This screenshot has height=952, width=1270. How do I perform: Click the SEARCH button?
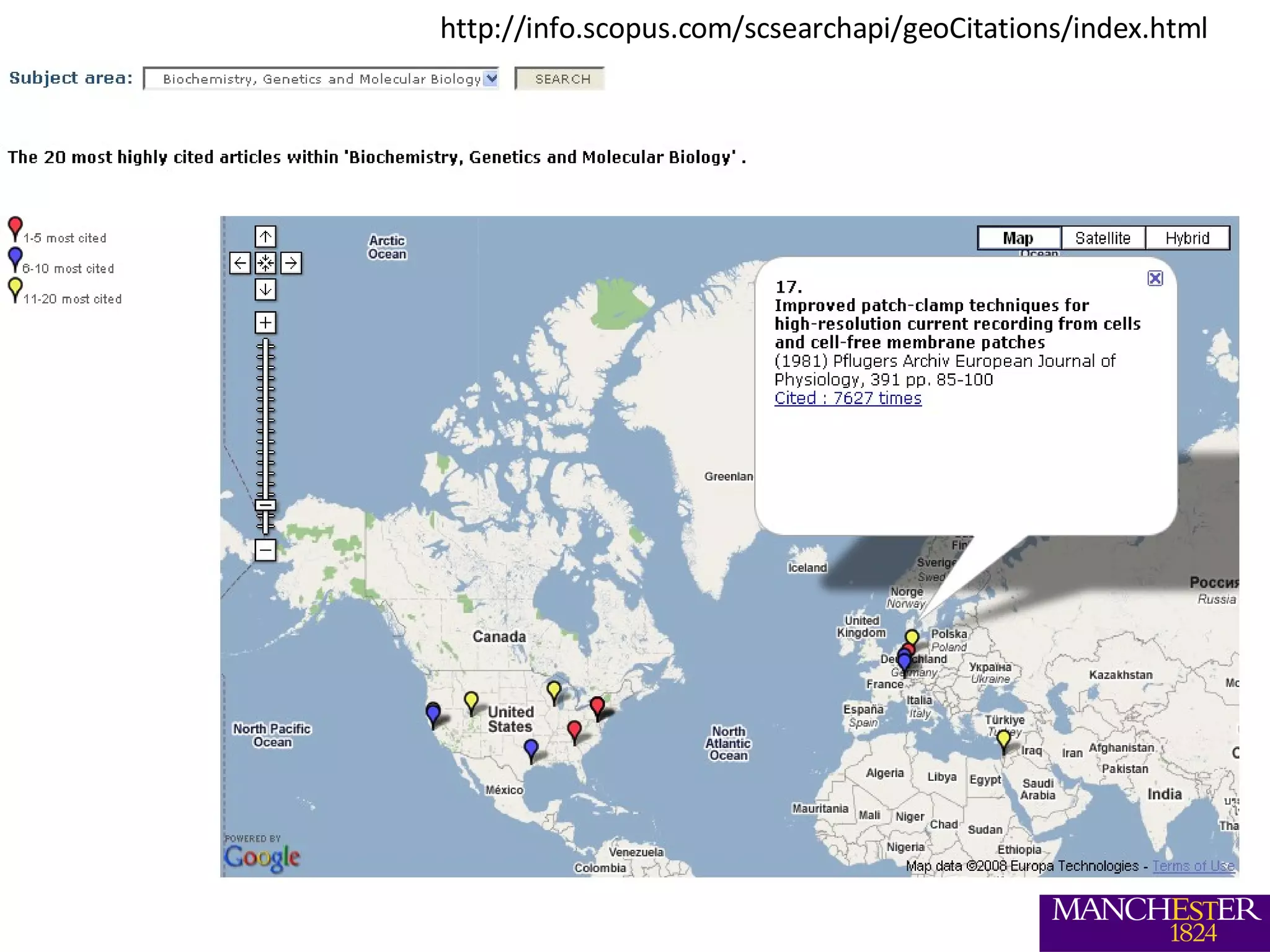click(559, 79)
